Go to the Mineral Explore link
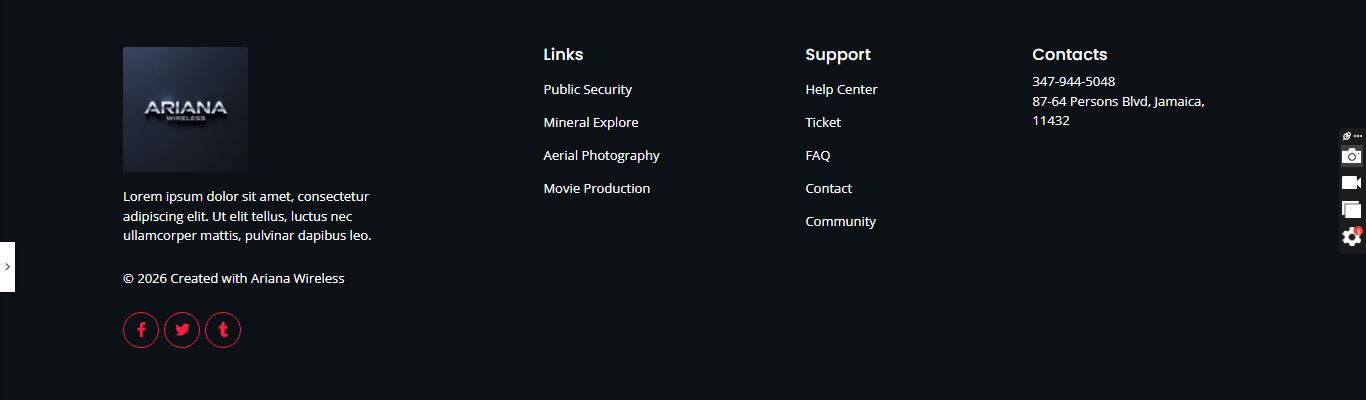Viewport: 1366px width, 400px height. (x=590, y=123)
